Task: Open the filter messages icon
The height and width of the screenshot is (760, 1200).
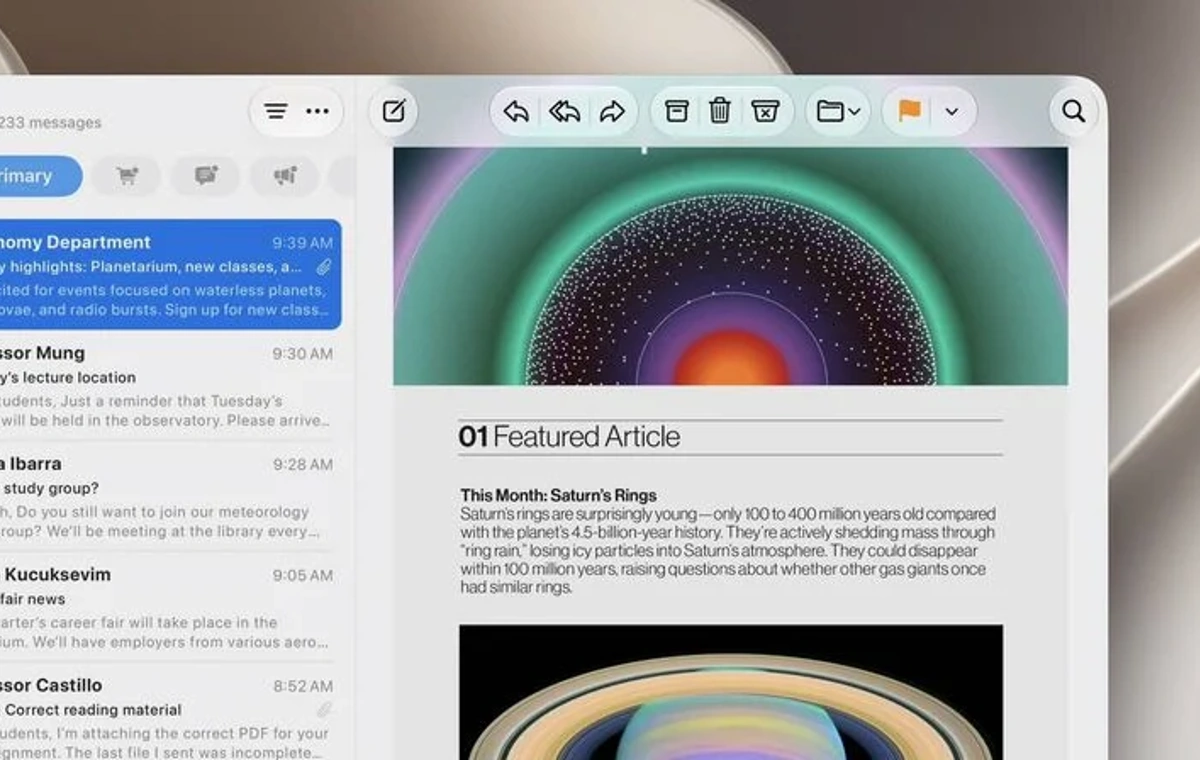Action: [276, 111]
